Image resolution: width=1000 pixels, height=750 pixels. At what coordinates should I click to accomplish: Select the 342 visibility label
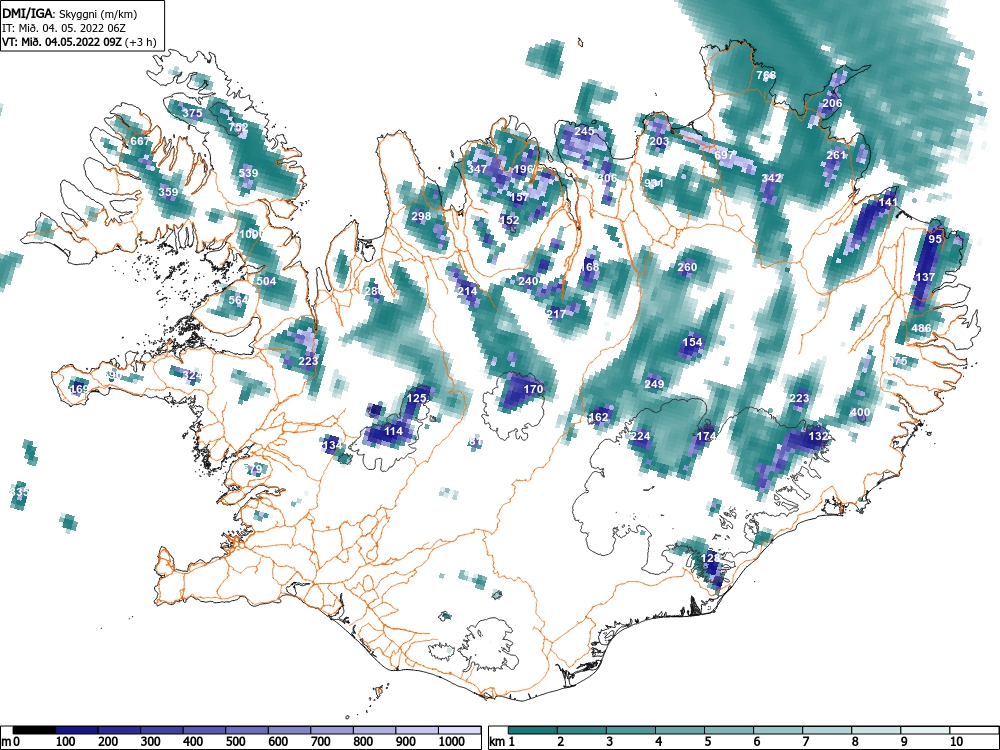[x=771, y=178]
